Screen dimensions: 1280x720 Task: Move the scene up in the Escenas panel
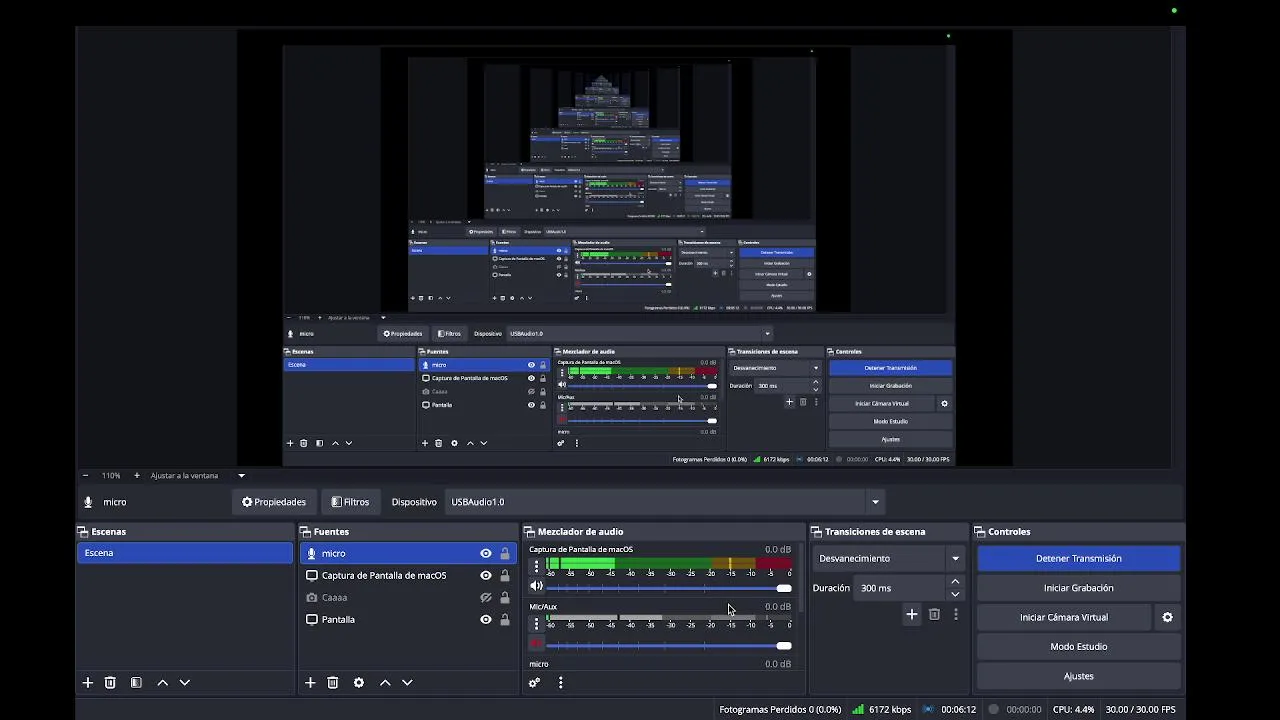[x=163, y=683]
